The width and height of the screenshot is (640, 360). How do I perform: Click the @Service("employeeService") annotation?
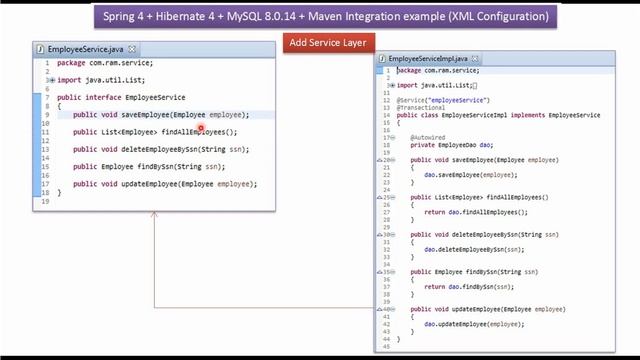(443, 100)
